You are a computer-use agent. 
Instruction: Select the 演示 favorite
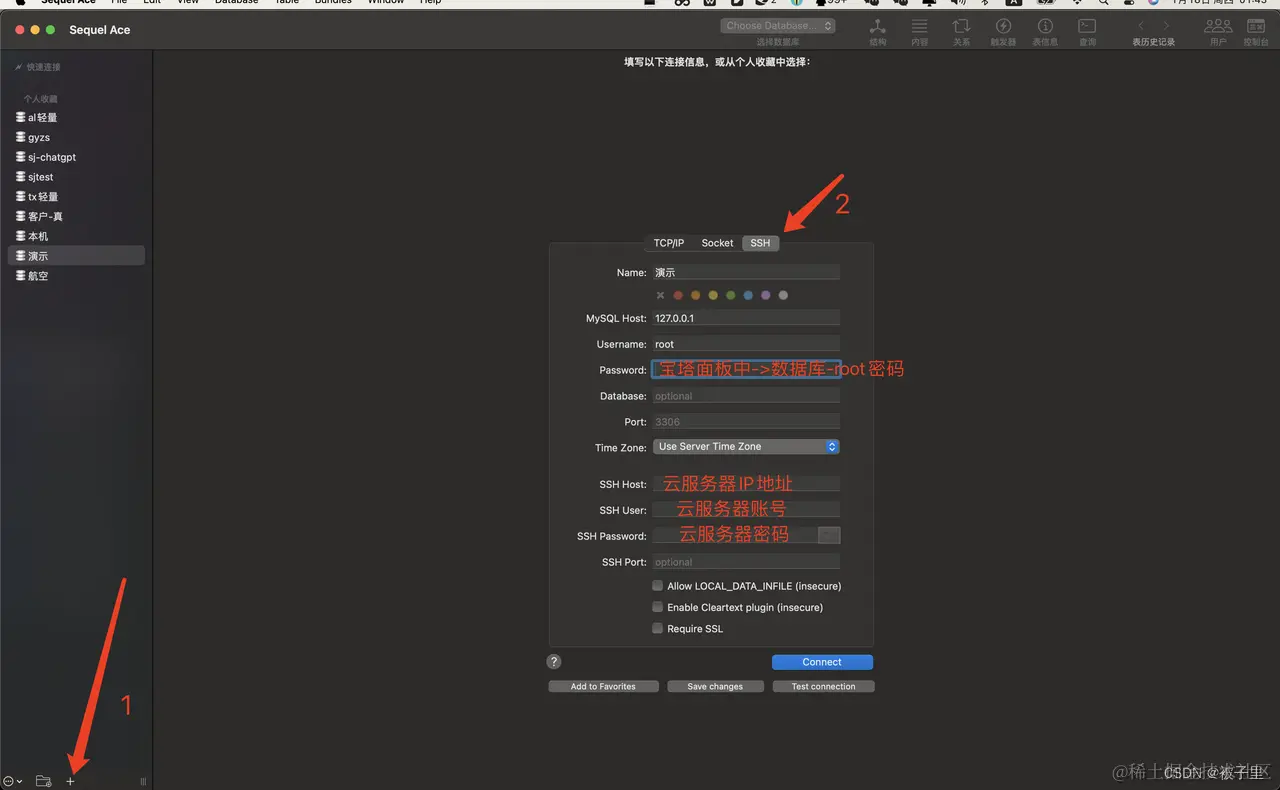pyautogui.click(x=76, y=256)
